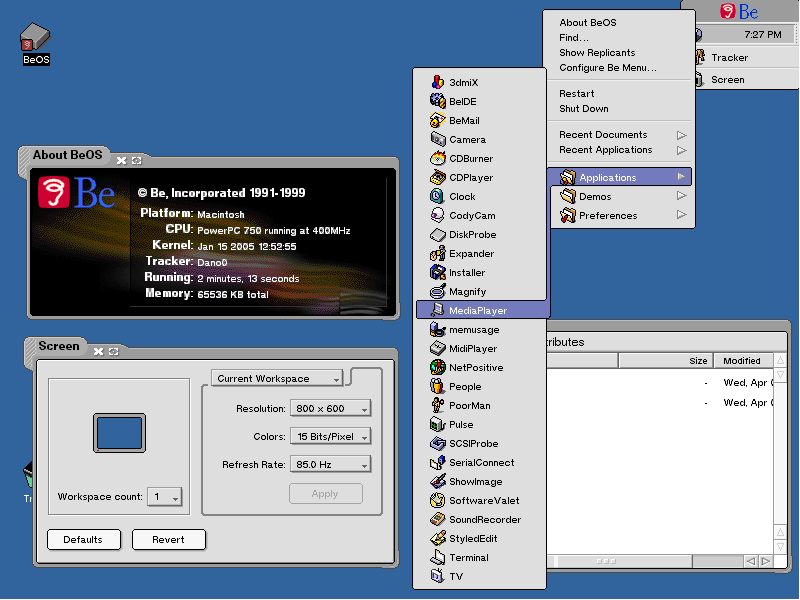The height and width of the screenshot is (600, 800).
Task: Click the Modified column header
Action: 743,361
